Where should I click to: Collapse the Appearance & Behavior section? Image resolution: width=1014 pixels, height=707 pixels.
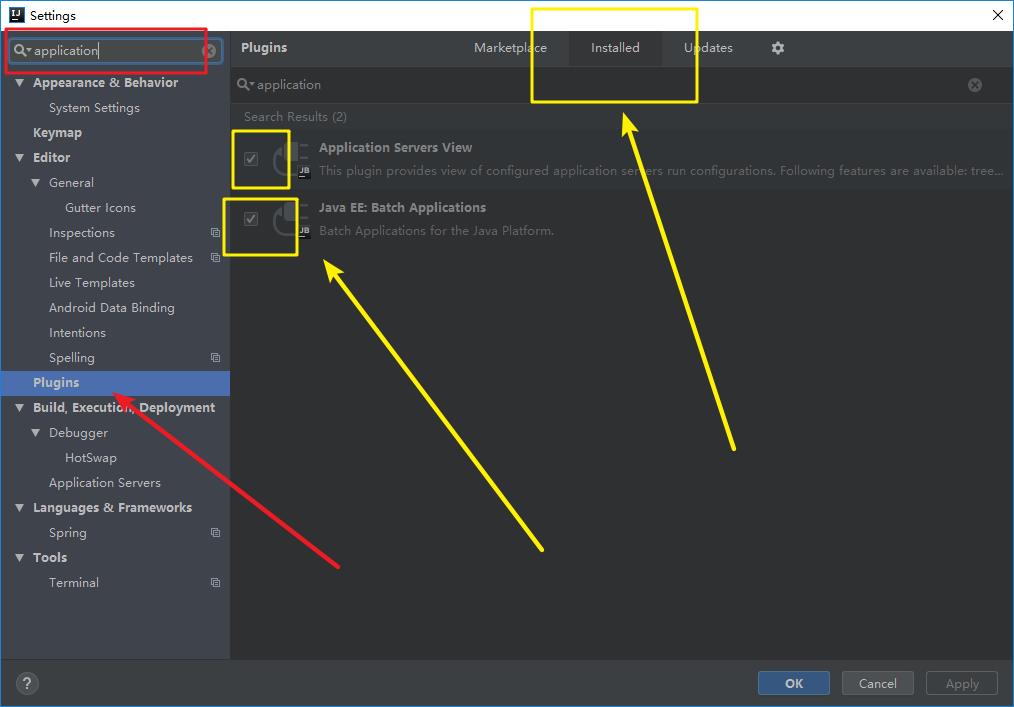[x=19, y=83]
